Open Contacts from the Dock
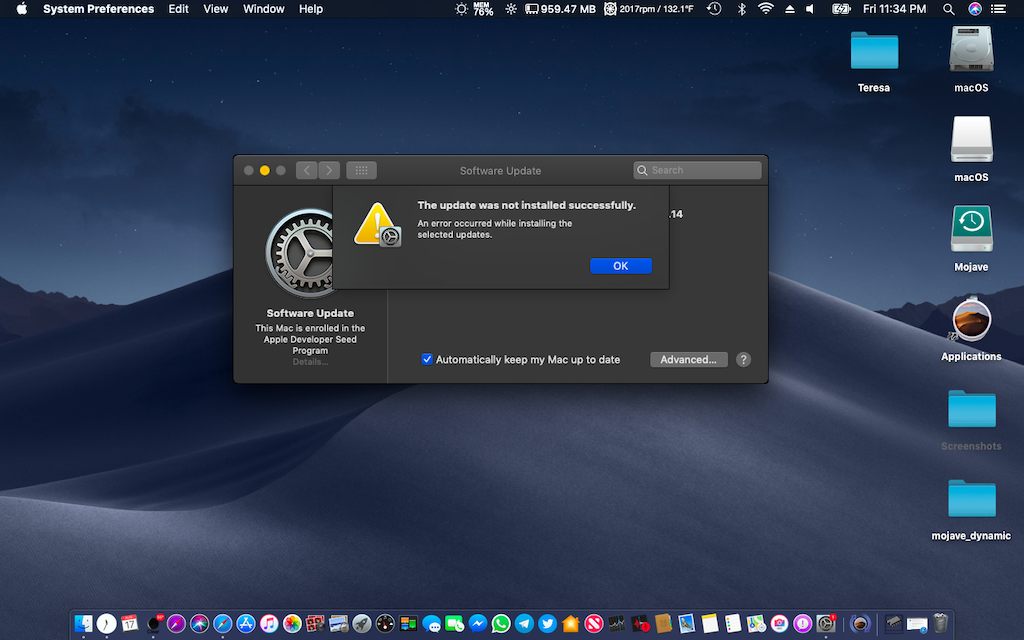 (664, 624)
